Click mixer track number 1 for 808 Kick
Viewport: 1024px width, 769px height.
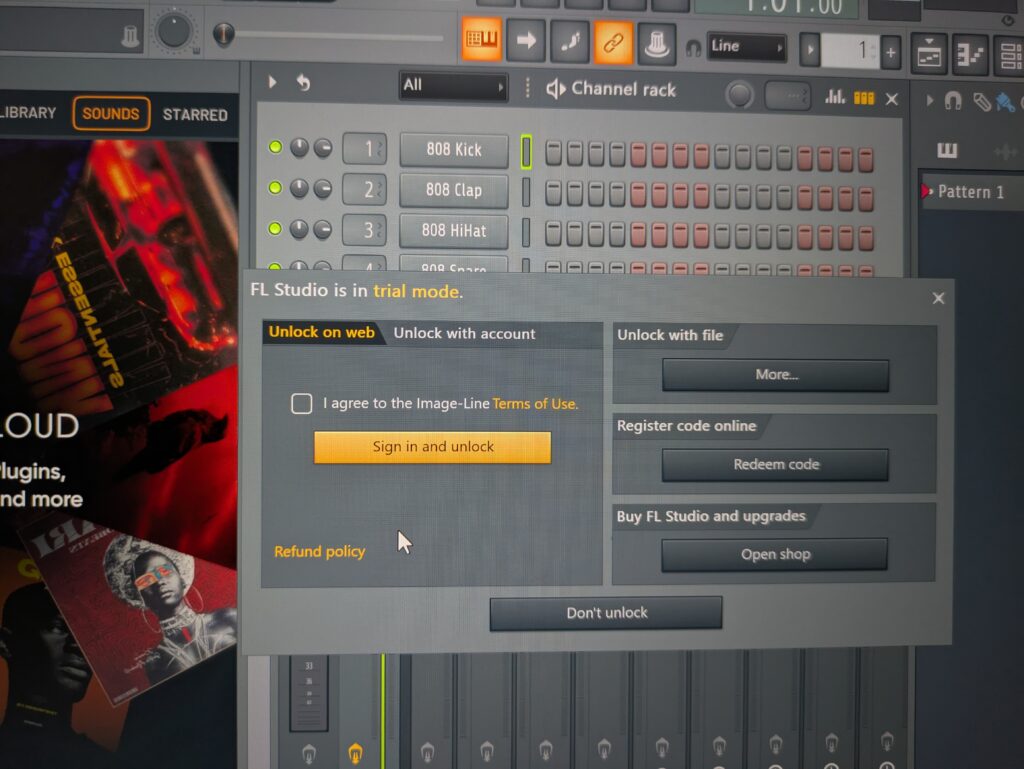(x=364, y=149)
